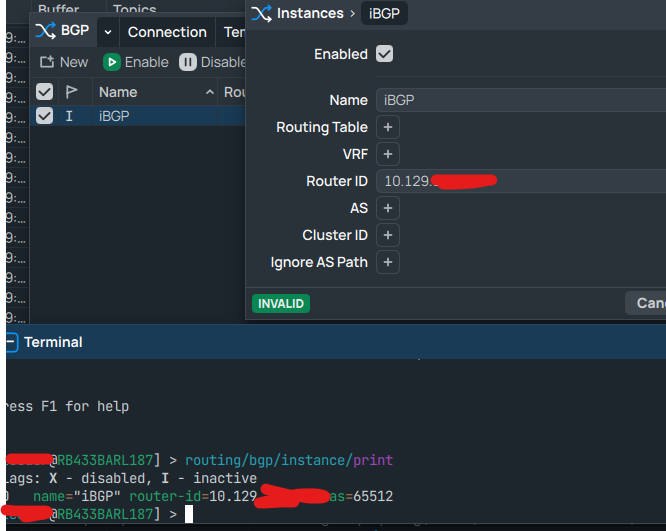Click the I flag in iBGP row
The width and height of the screenshot is (666, 531).
69,116
